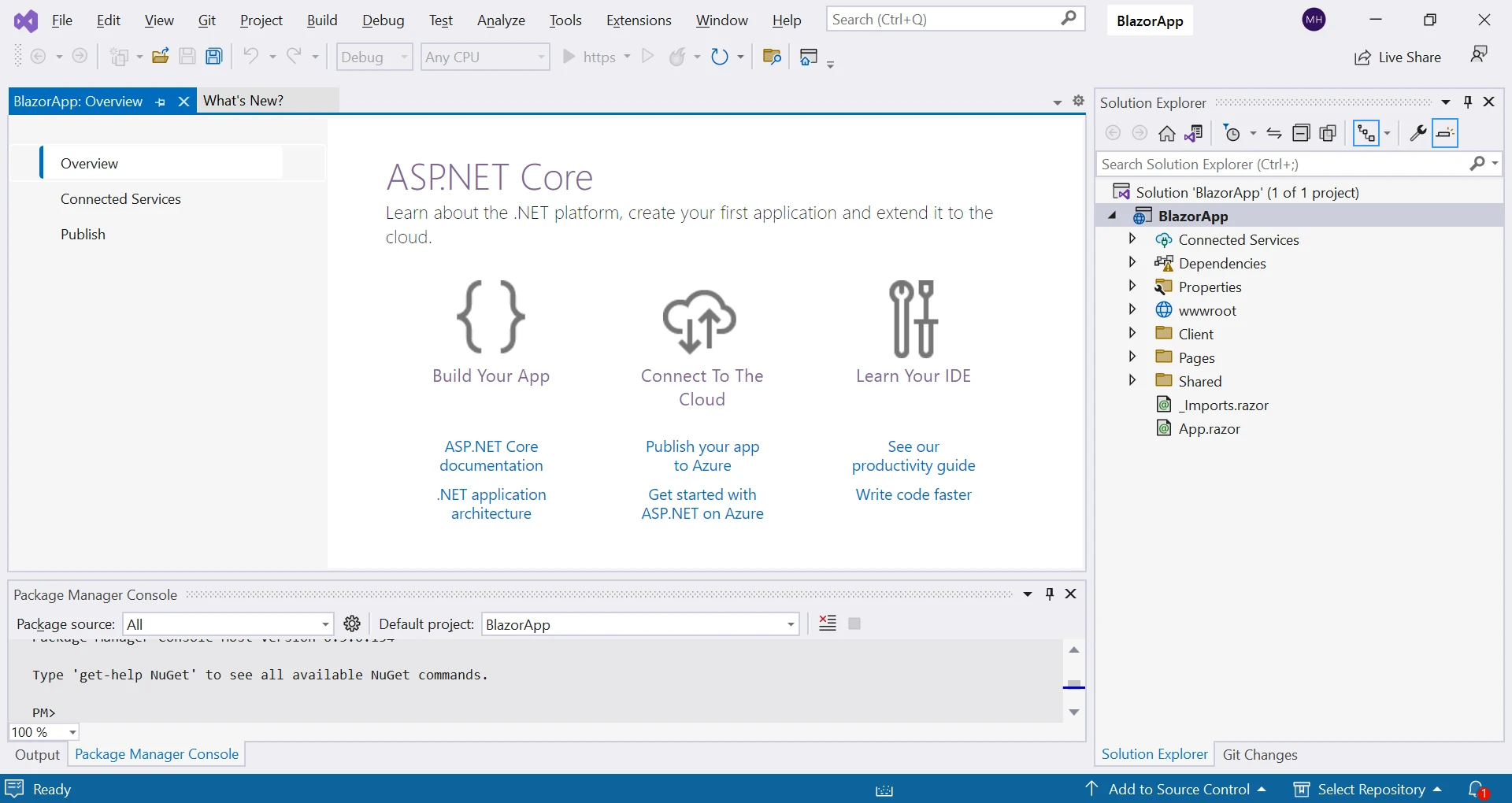This screenshot has width=1512, height=803.
Task: Click the Open File folder icon in toolbar
Action: tap(161, 57)
